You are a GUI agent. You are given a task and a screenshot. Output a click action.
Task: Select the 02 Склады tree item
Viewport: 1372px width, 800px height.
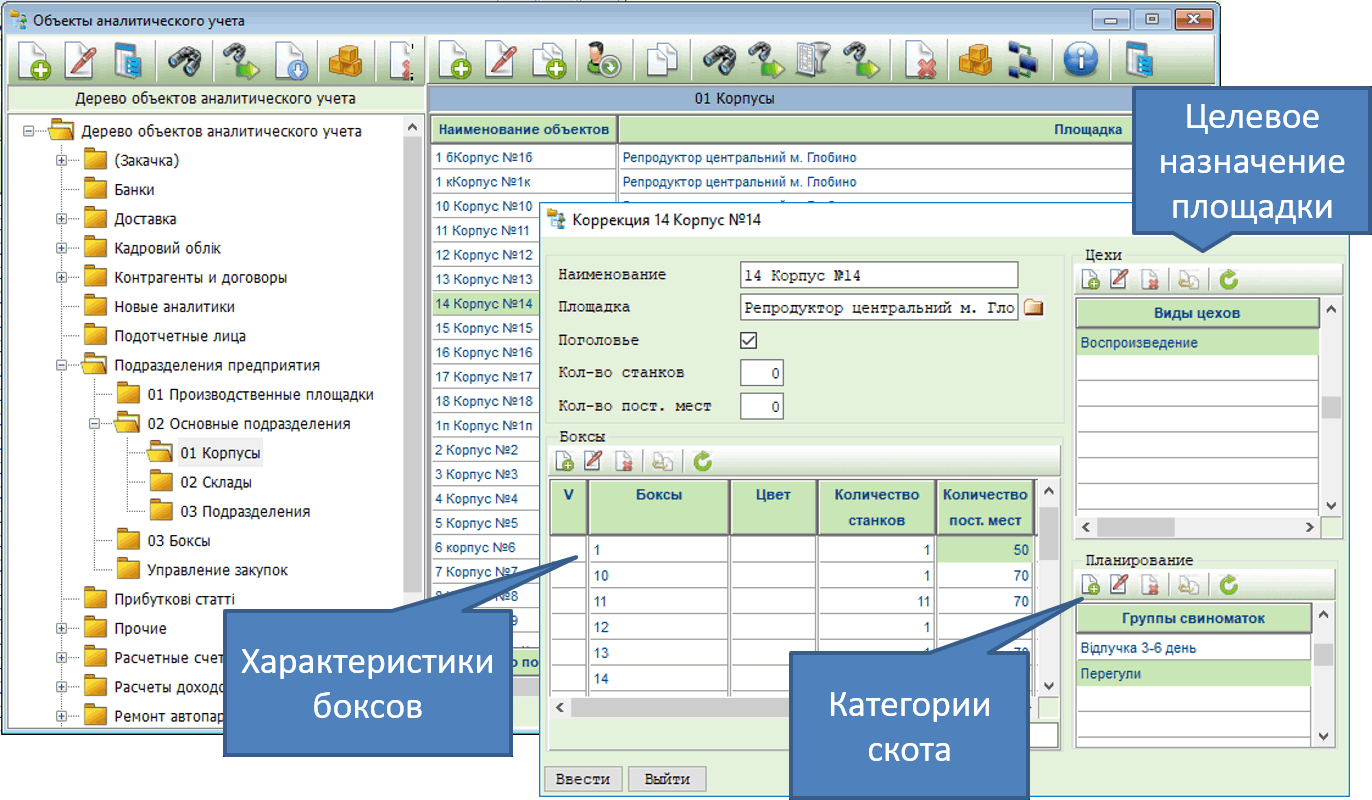pos(216,482)
